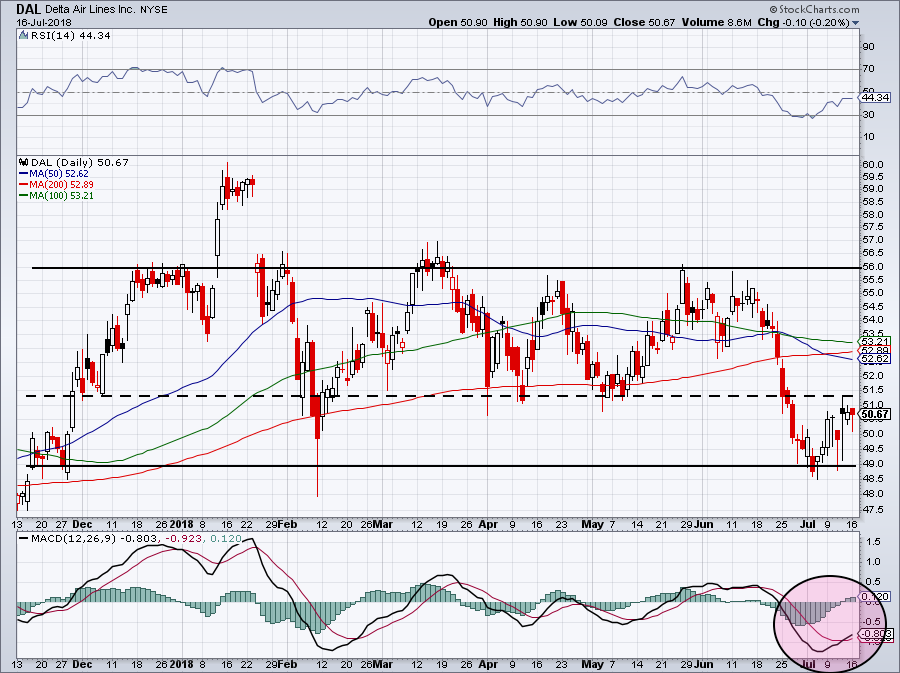Click the High 50.90 value in the header
900x673 pixels.
(x=521, y=22)
